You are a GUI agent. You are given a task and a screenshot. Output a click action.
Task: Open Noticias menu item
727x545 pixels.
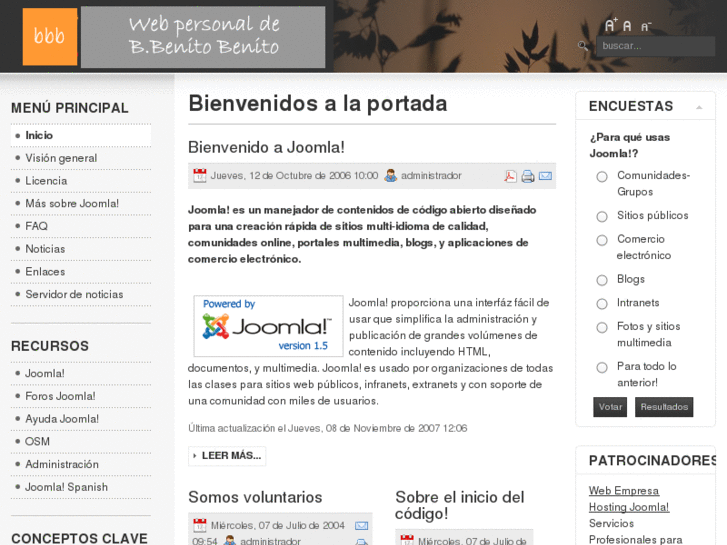[81, 249]
